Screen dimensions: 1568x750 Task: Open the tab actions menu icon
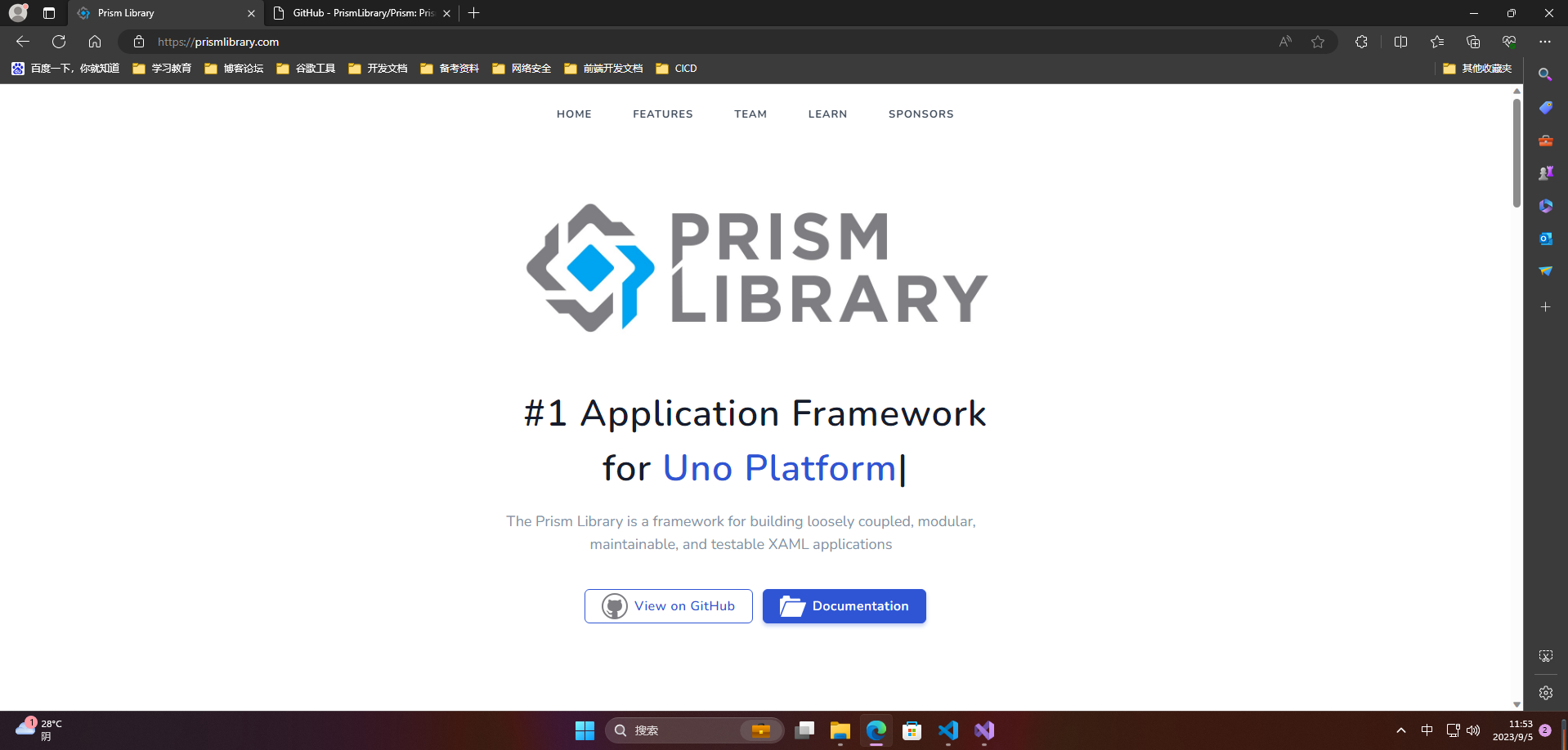[x=49, y=13]
